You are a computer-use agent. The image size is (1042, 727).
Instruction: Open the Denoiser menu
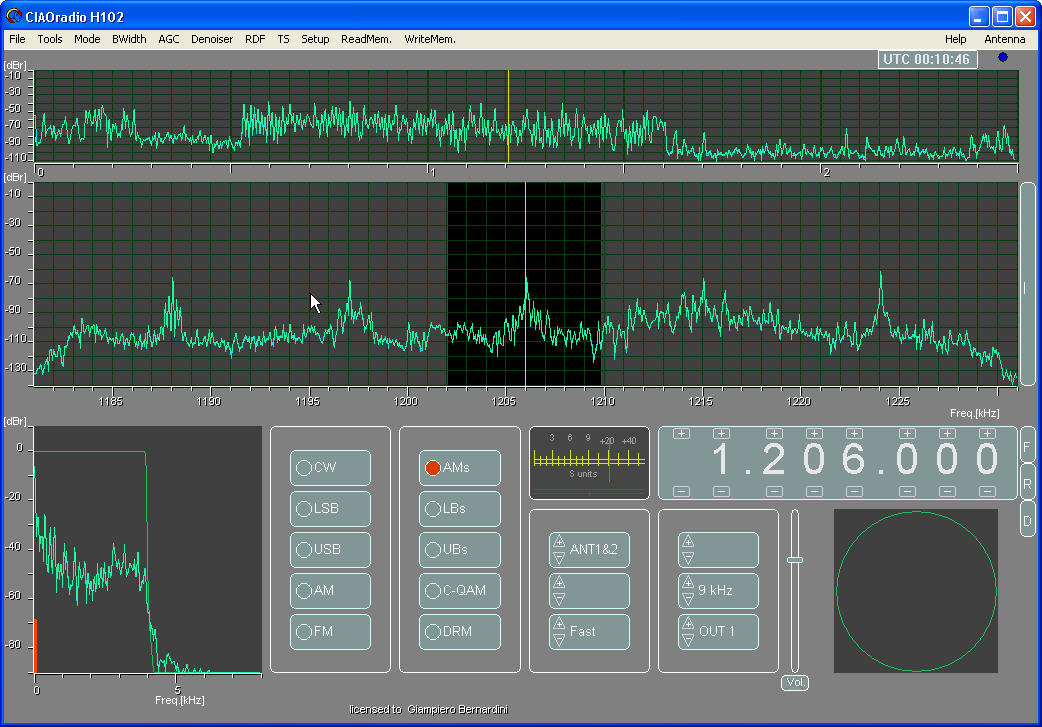[212, 39]
